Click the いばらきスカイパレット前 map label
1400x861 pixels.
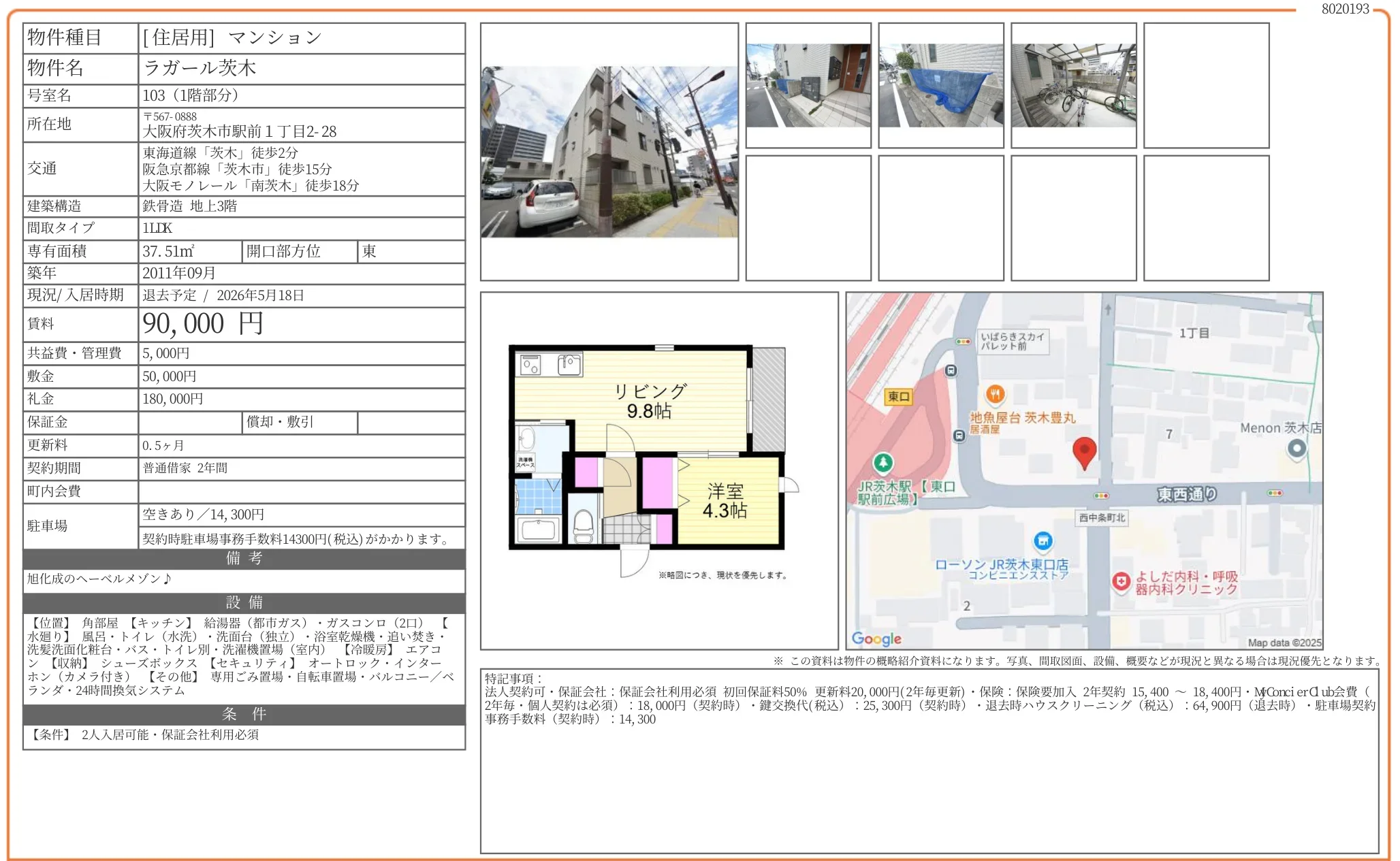click(1012, 341)
